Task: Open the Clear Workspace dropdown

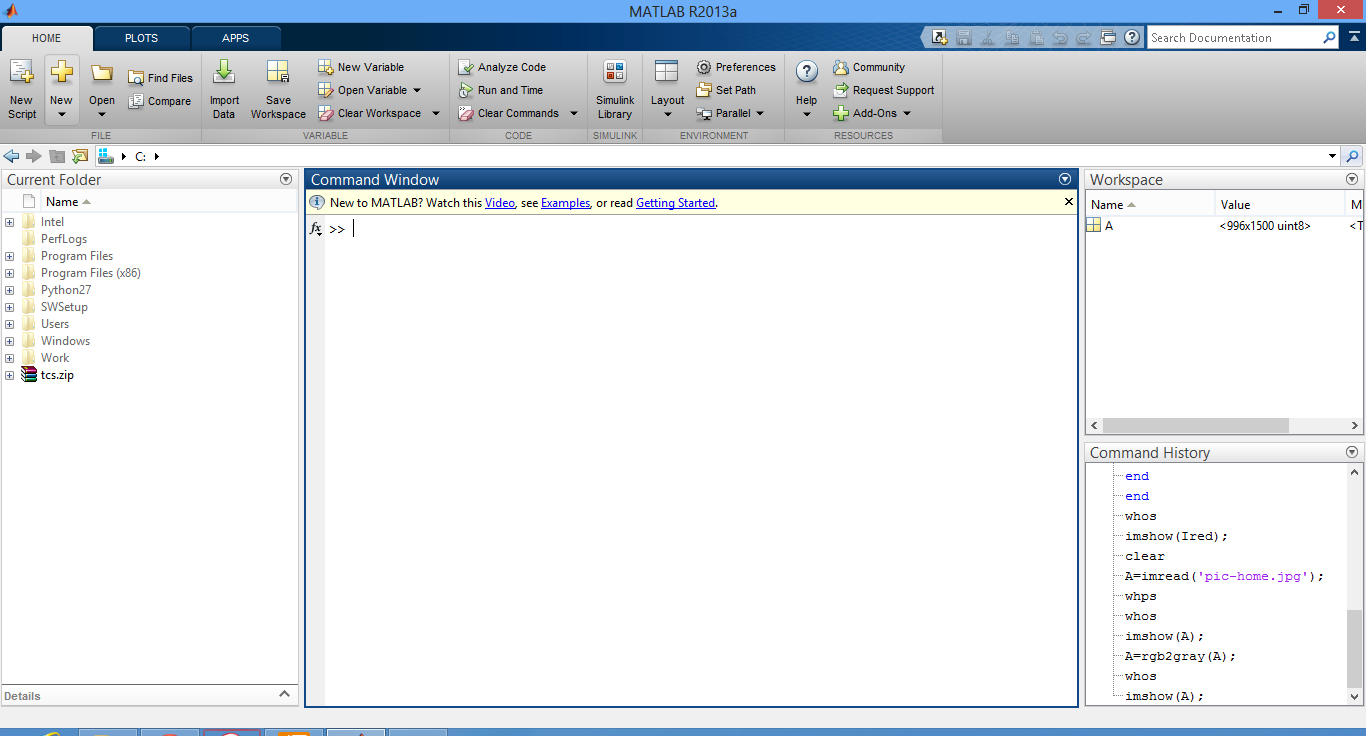Action: pos(436,113)
